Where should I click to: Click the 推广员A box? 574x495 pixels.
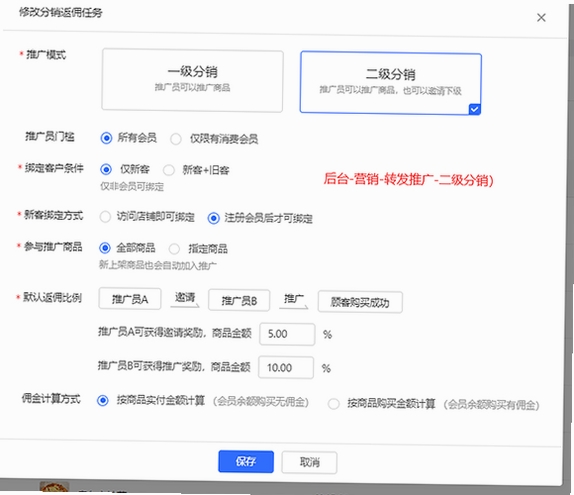click(130, 299)
